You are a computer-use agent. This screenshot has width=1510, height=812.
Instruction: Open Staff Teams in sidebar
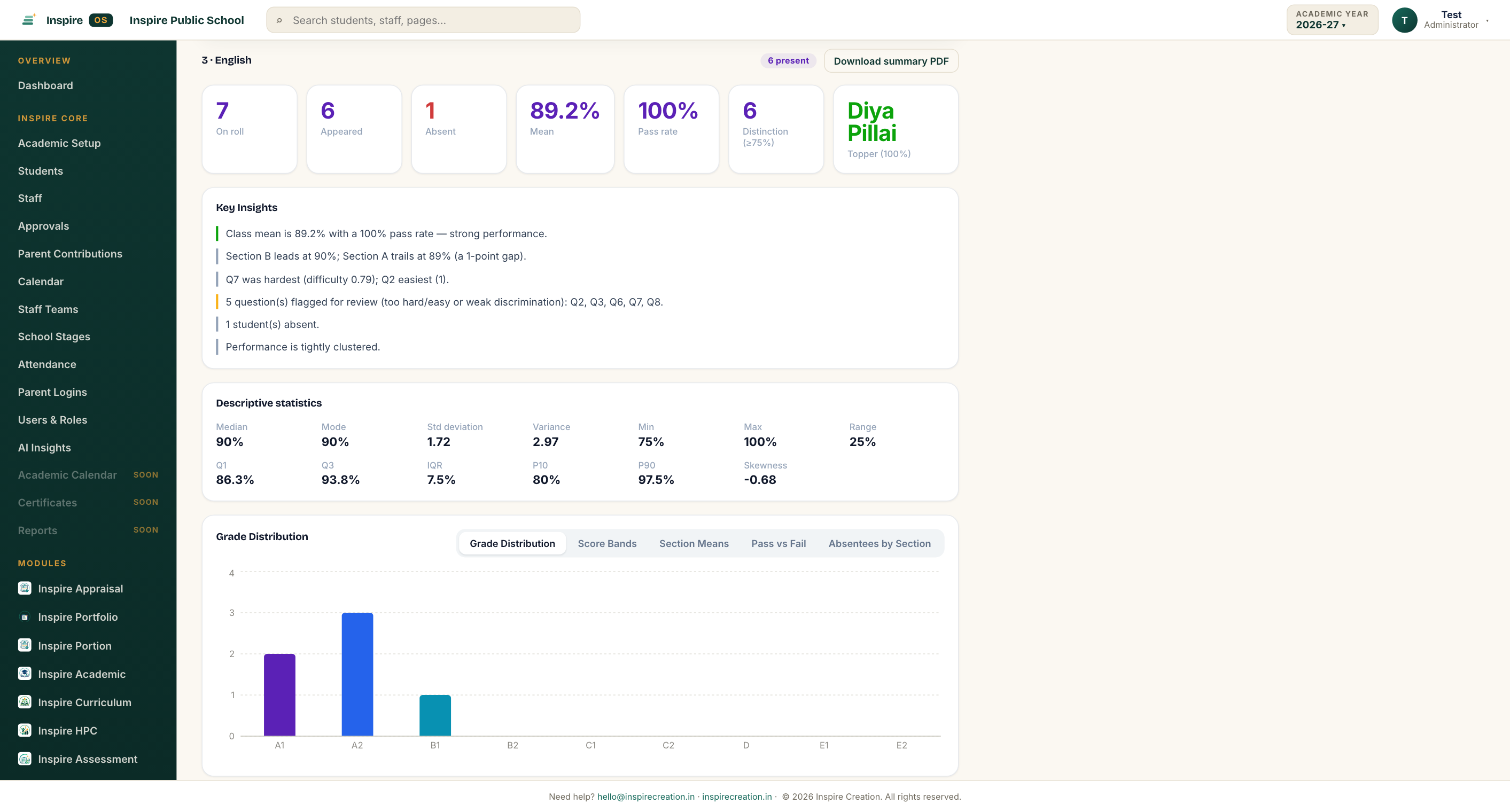click(x=48, y=309)
